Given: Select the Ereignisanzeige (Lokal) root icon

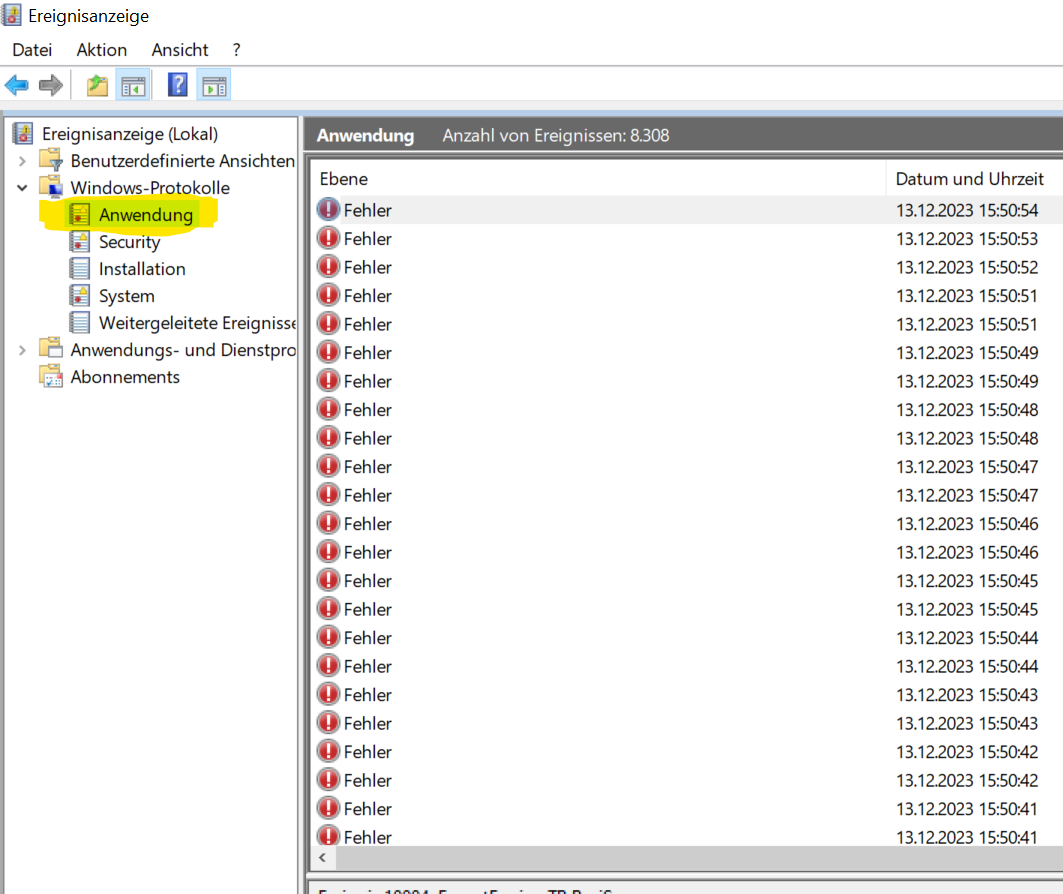Looking at the screenshot, I should [24, 134].
